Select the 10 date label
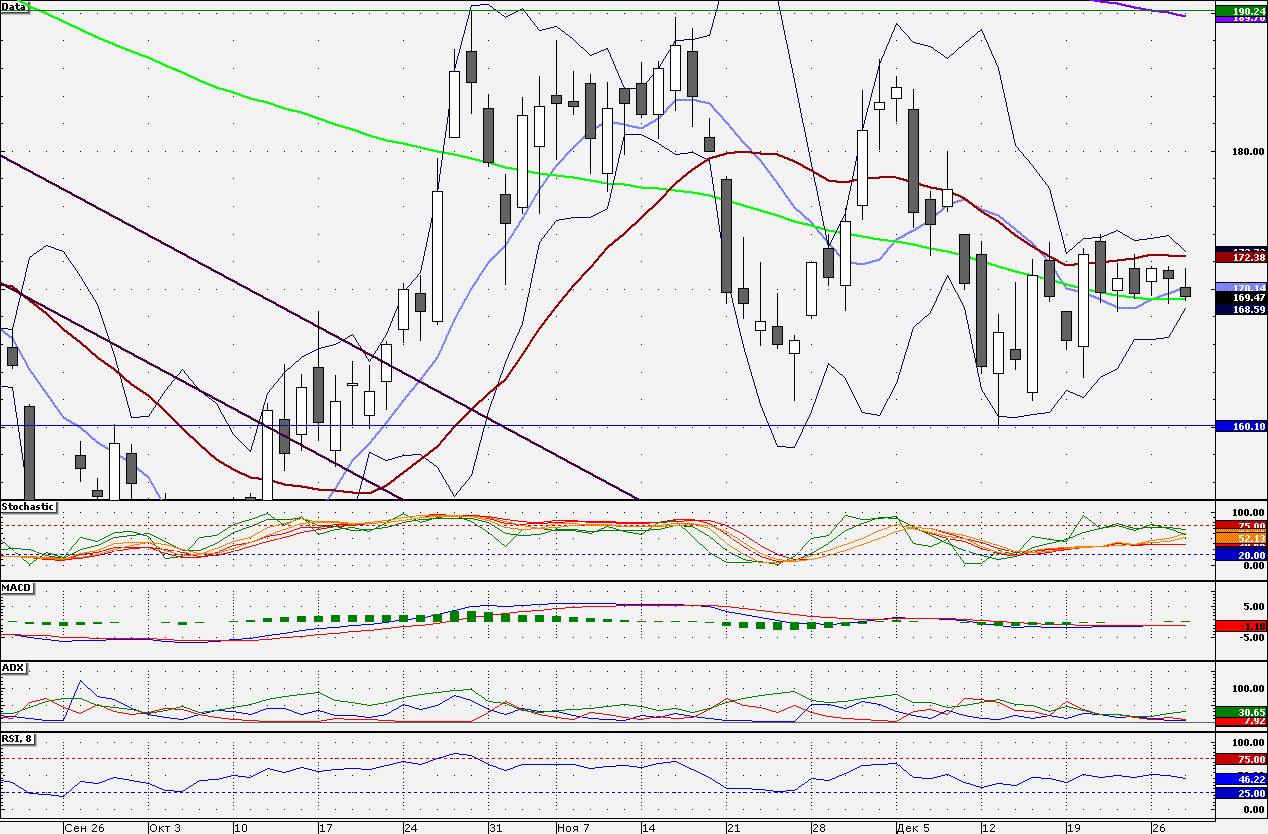The height and width of the screenshot is (834, 1268). pos(240,828)
